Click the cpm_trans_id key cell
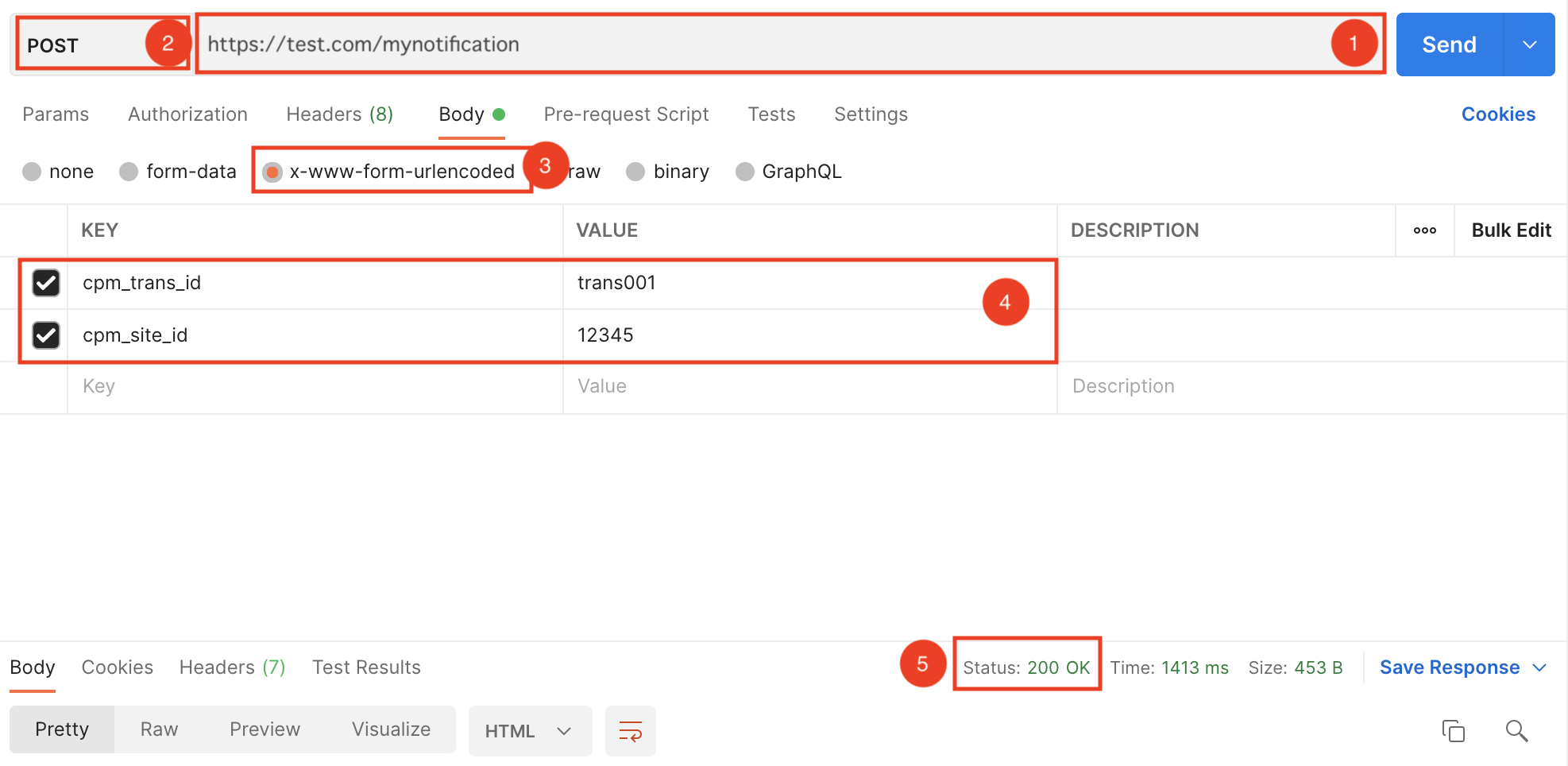Image resolution: width=1568 pixels, height=766 pixels. pos(315,283)
